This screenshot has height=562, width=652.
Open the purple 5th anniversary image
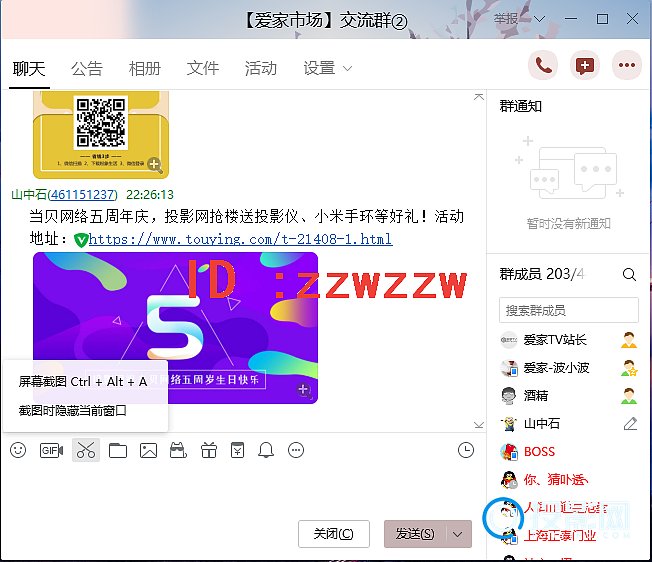175,328
